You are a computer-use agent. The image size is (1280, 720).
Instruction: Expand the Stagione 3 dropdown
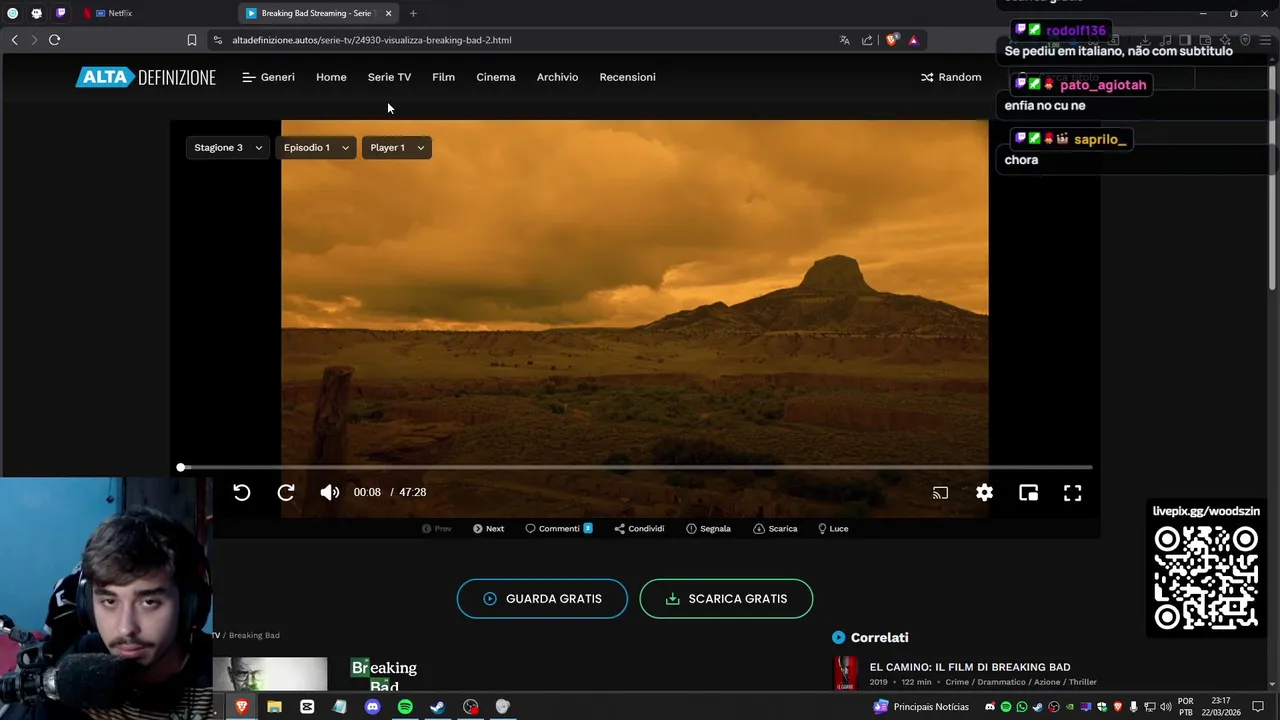[228, 147]
